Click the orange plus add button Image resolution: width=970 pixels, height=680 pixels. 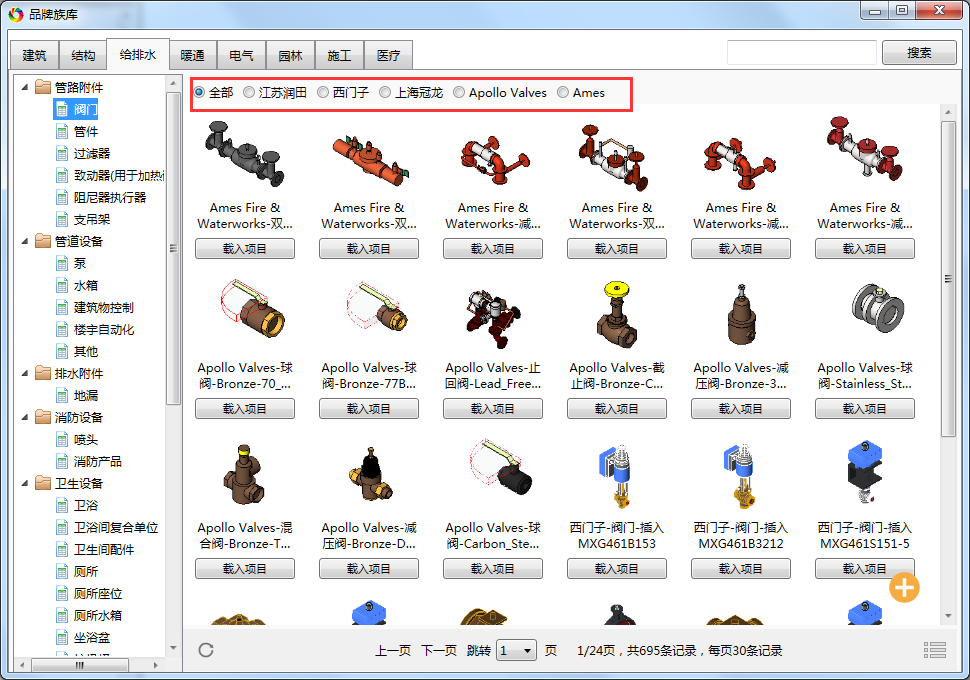click(904, 587)
